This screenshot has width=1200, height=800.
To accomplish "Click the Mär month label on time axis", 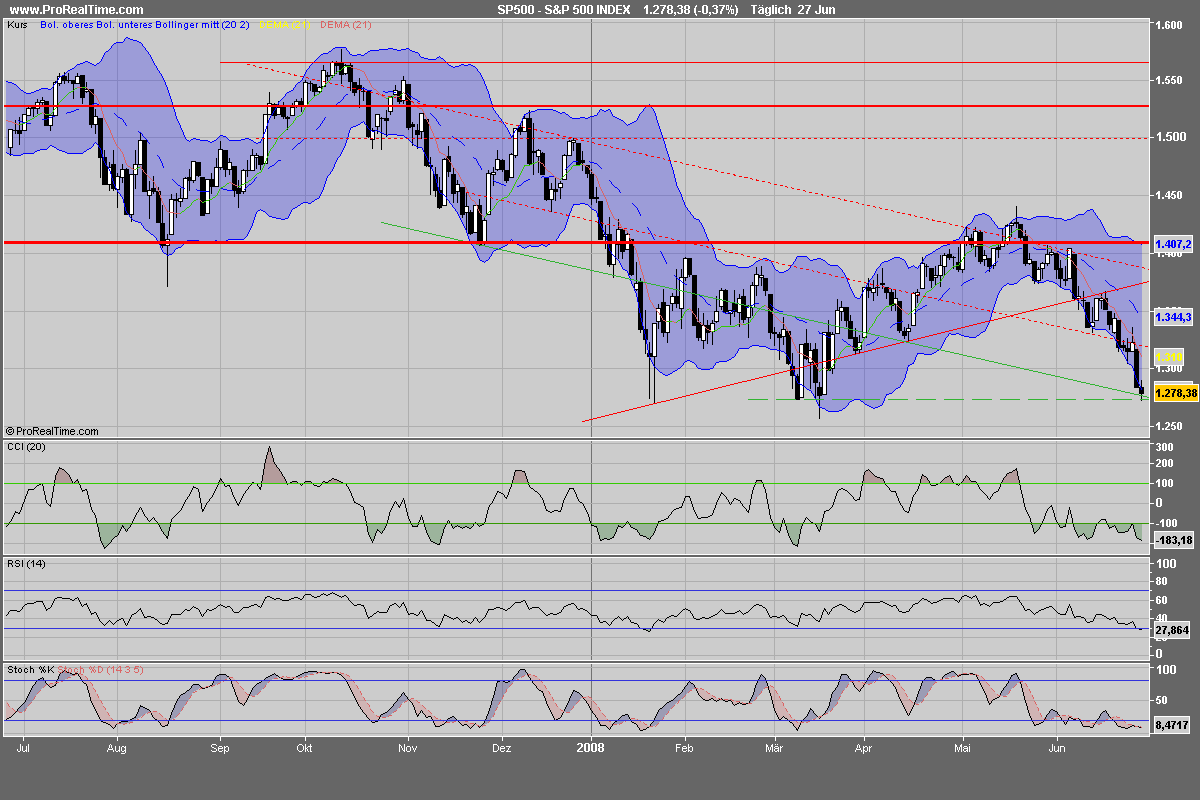I will tap(775, 746).
